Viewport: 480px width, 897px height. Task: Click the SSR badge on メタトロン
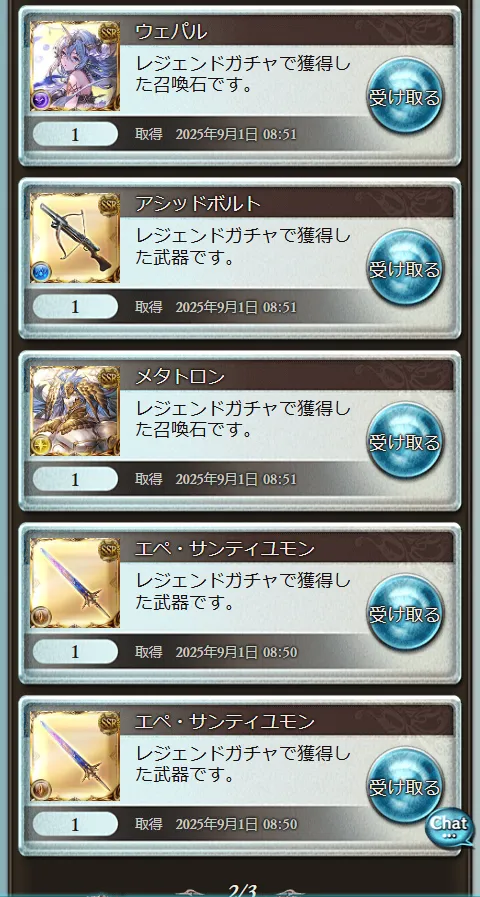point(109,378)
